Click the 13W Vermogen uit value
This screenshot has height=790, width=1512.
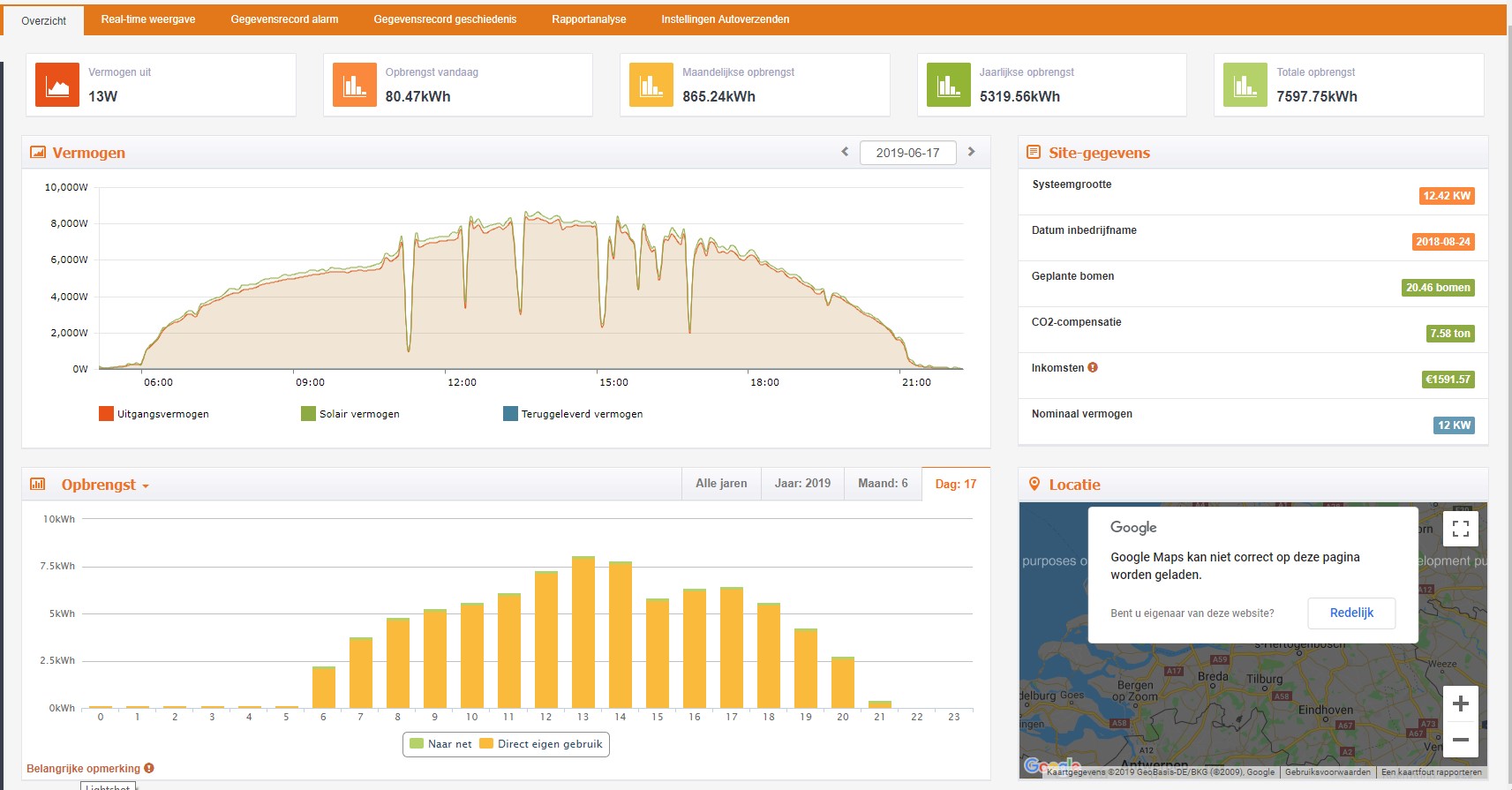pyautogui.click(x=102, y=97)
